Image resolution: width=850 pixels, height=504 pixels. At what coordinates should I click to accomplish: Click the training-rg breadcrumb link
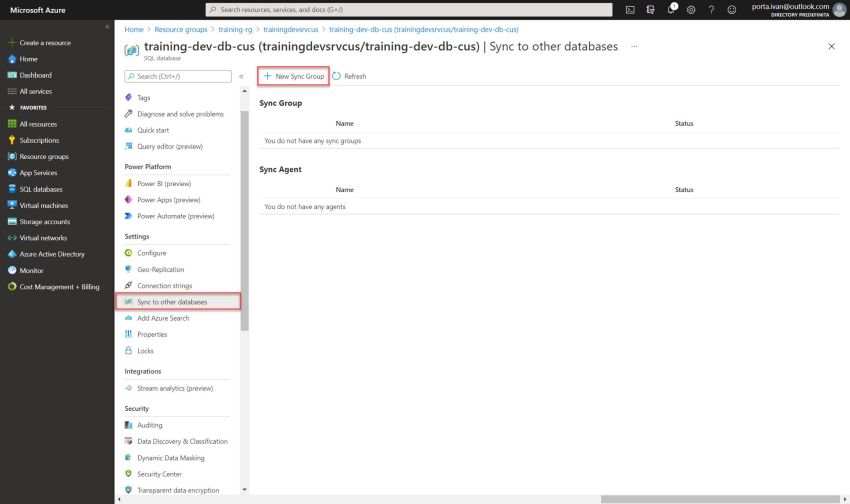(235, 29)
